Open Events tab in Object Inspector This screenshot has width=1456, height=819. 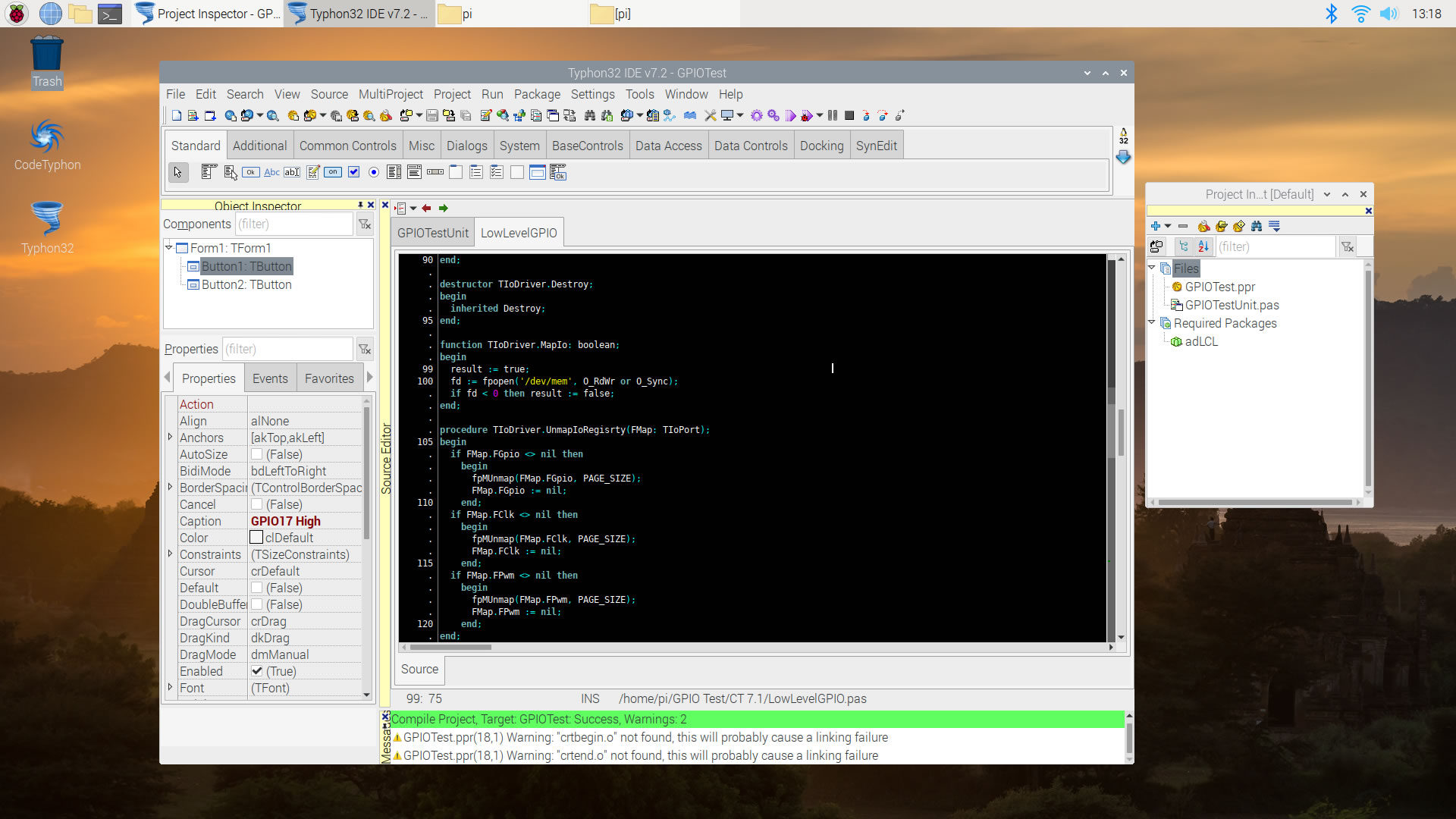pyautogui.click(x=270, y=378)
